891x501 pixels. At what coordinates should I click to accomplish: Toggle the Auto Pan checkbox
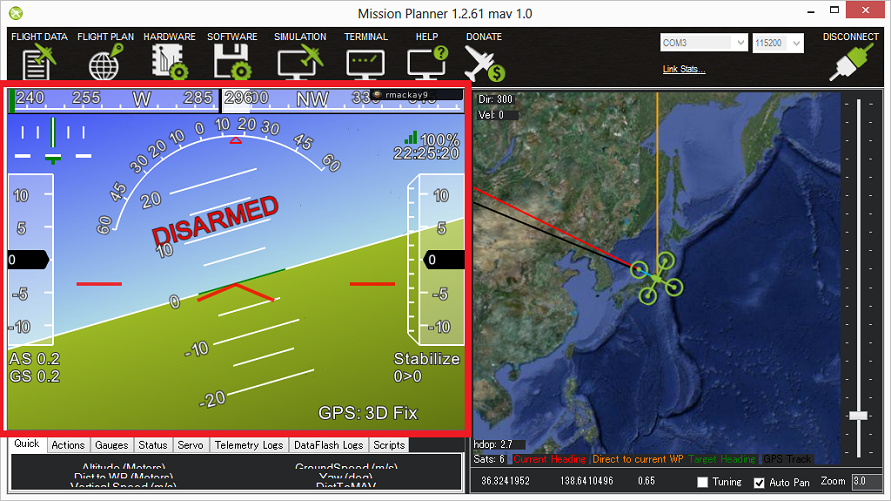(x=759, y=482)
